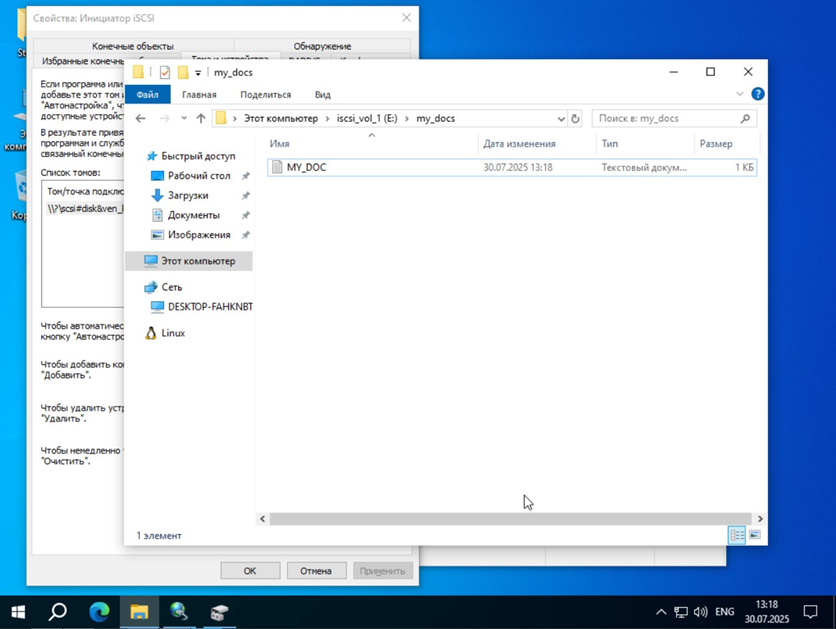Go back using the Explorer back arrow
The height and width of the screenshot is (629, 836).
(141, 118)
